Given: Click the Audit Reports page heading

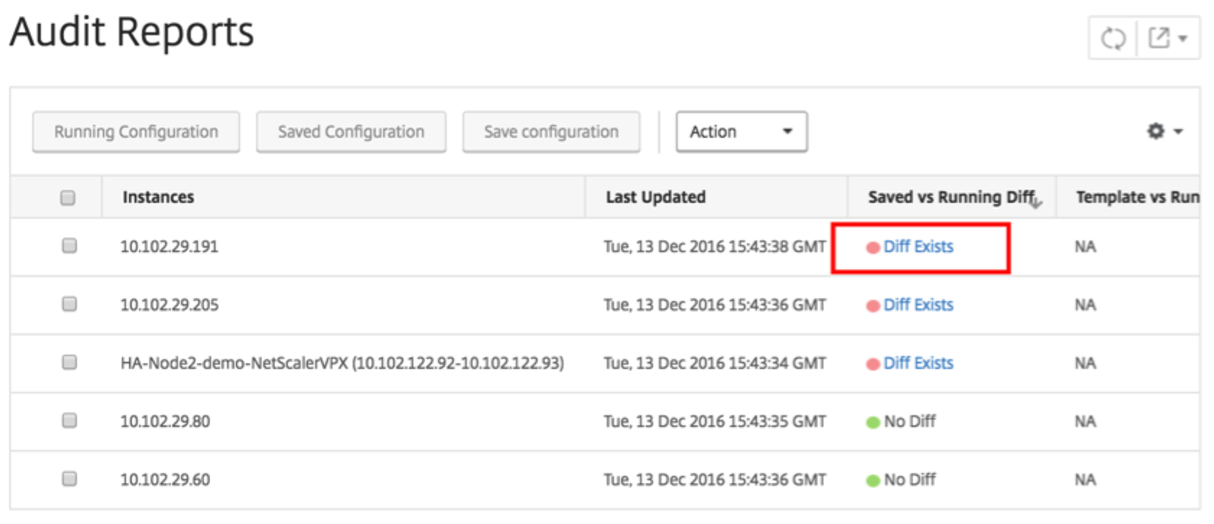Looking at the screenshot, I should 131,33.
